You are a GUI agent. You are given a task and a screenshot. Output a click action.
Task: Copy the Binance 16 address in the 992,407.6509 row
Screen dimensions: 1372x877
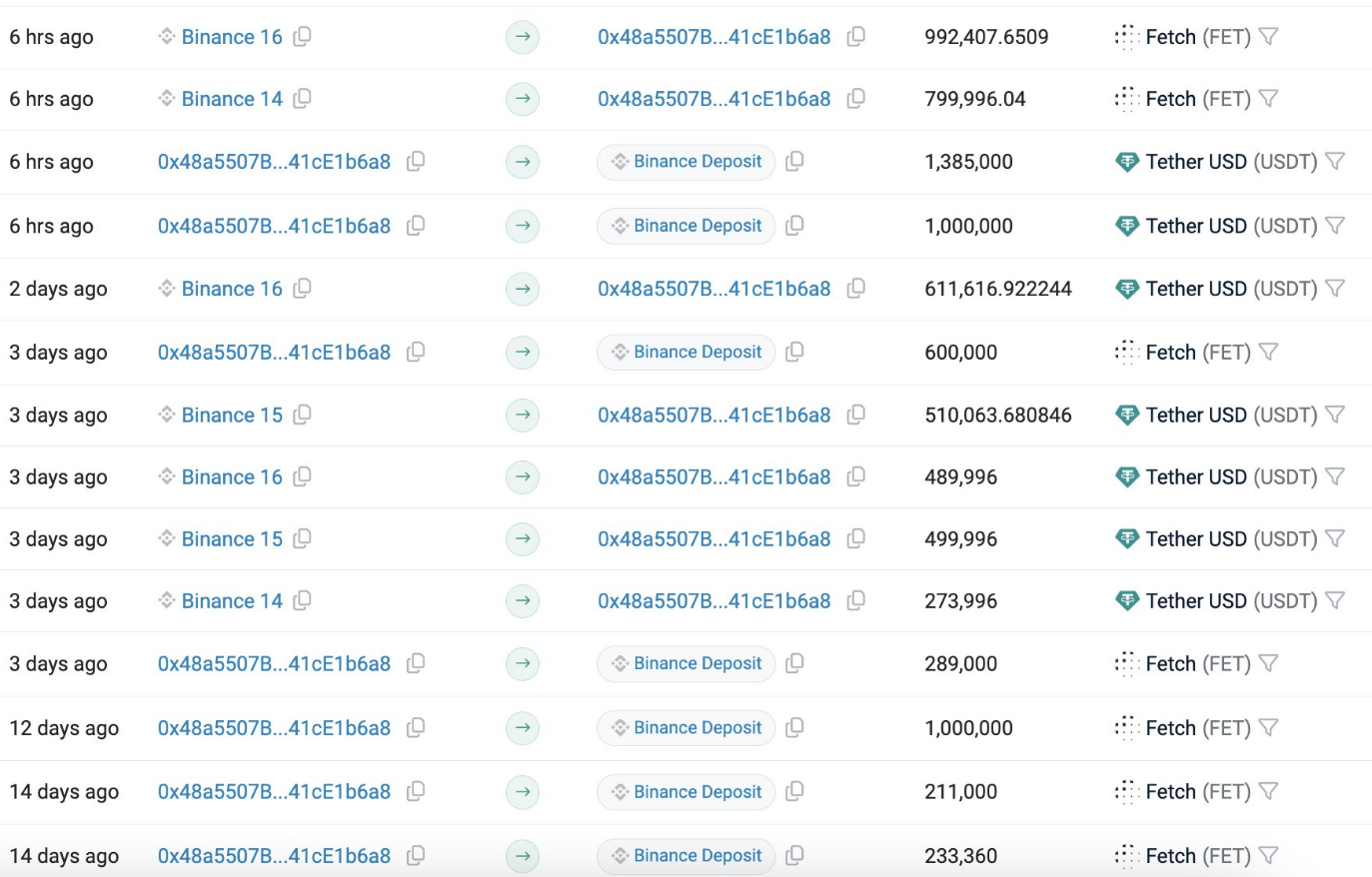click(302, 37)
